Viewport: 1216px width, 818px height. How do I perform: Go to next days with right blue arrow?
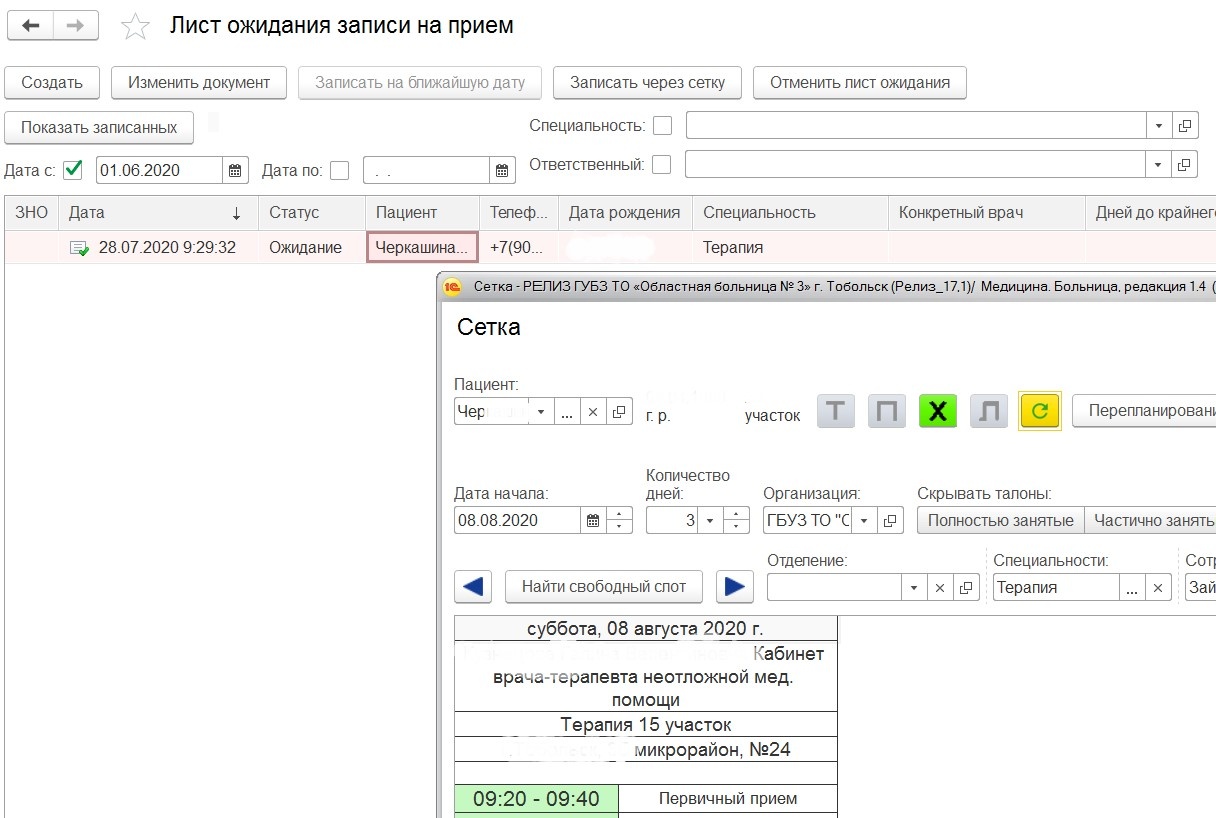click(x=735, y=587)
